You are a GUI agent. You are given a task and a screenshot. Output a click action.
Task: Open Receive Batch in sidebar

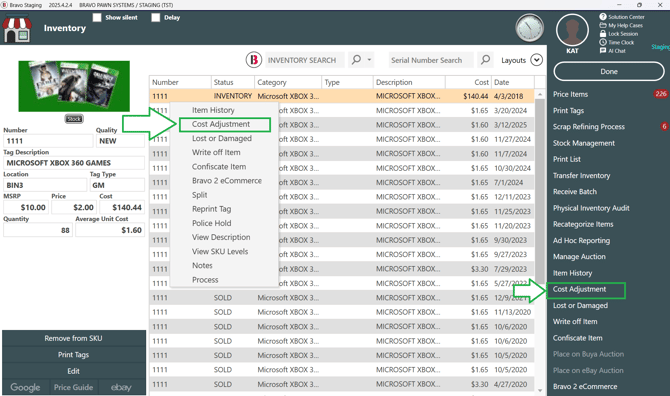575,192
